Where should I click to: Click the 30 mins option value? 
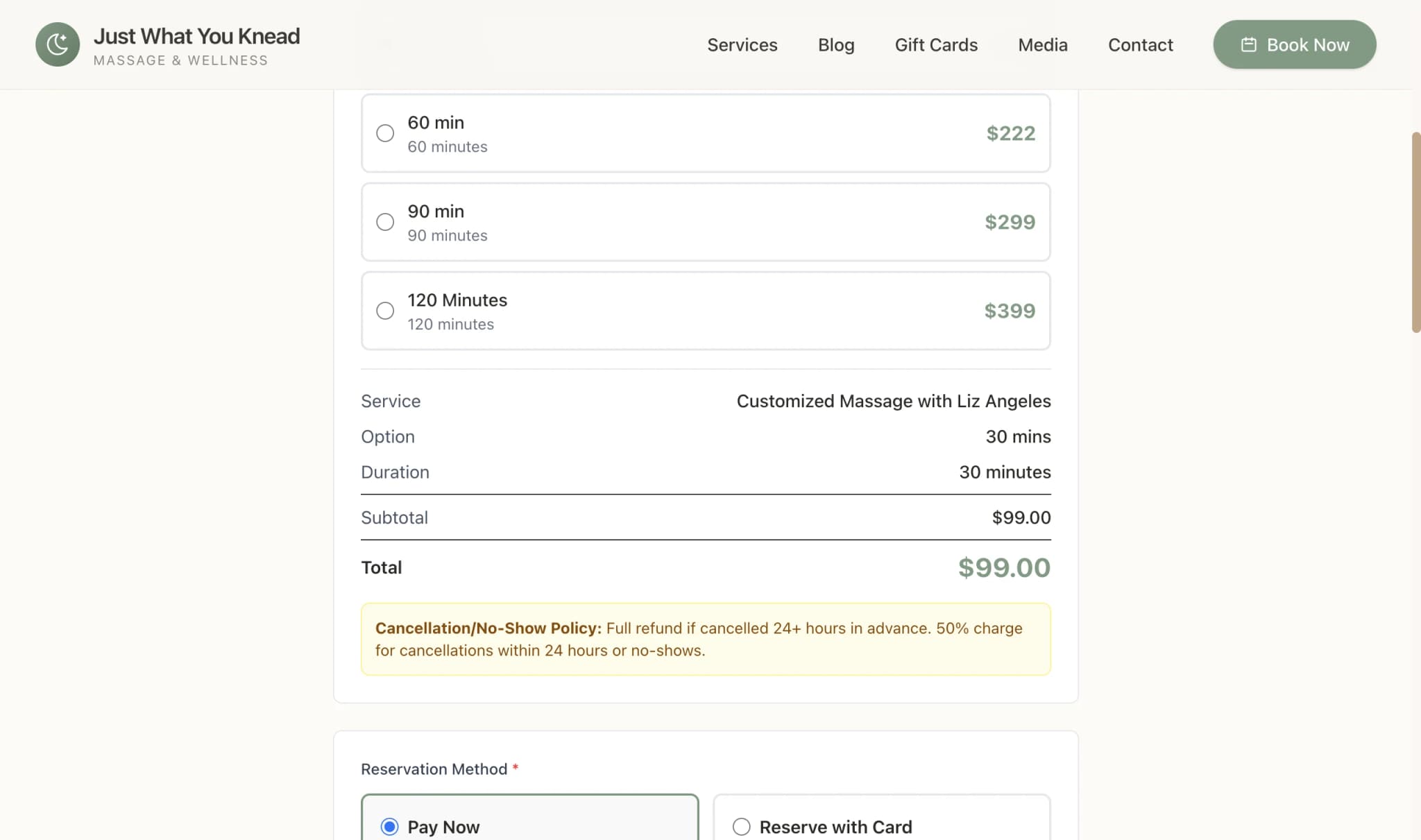click(1018, 436)
